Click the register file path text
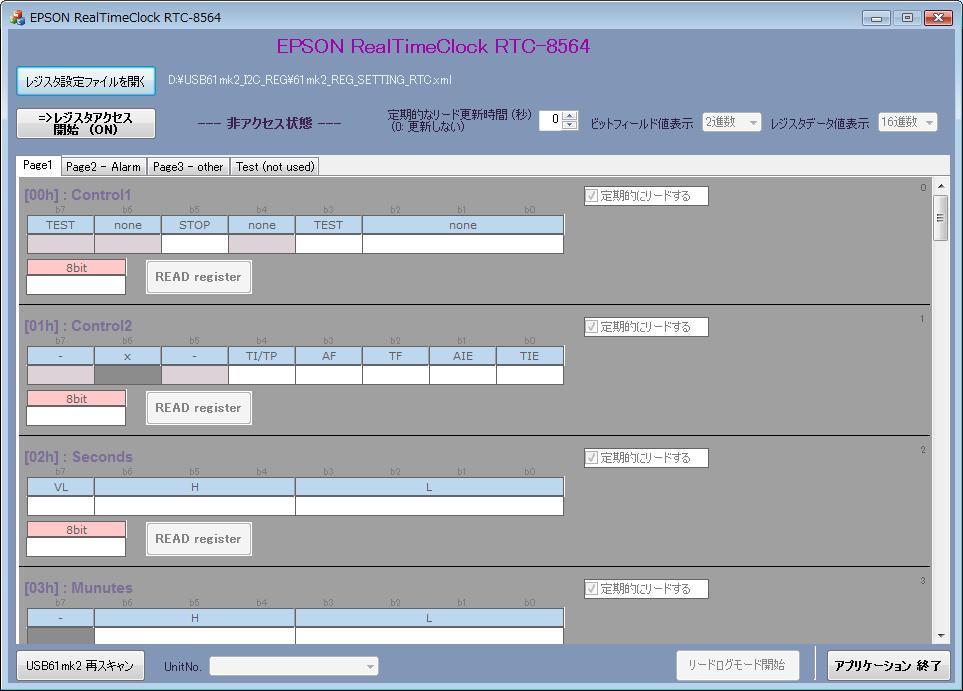This screenshot has height=691, width=963. click(x=310, y=80)
